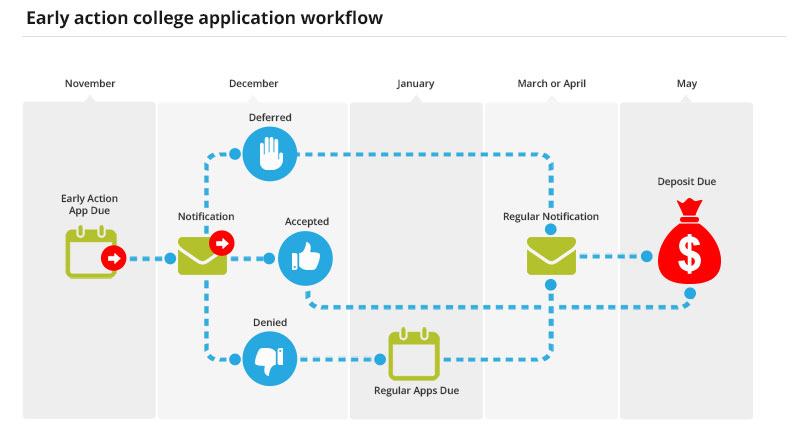Click the red arrow badge on the calendar

pos(113,258)
